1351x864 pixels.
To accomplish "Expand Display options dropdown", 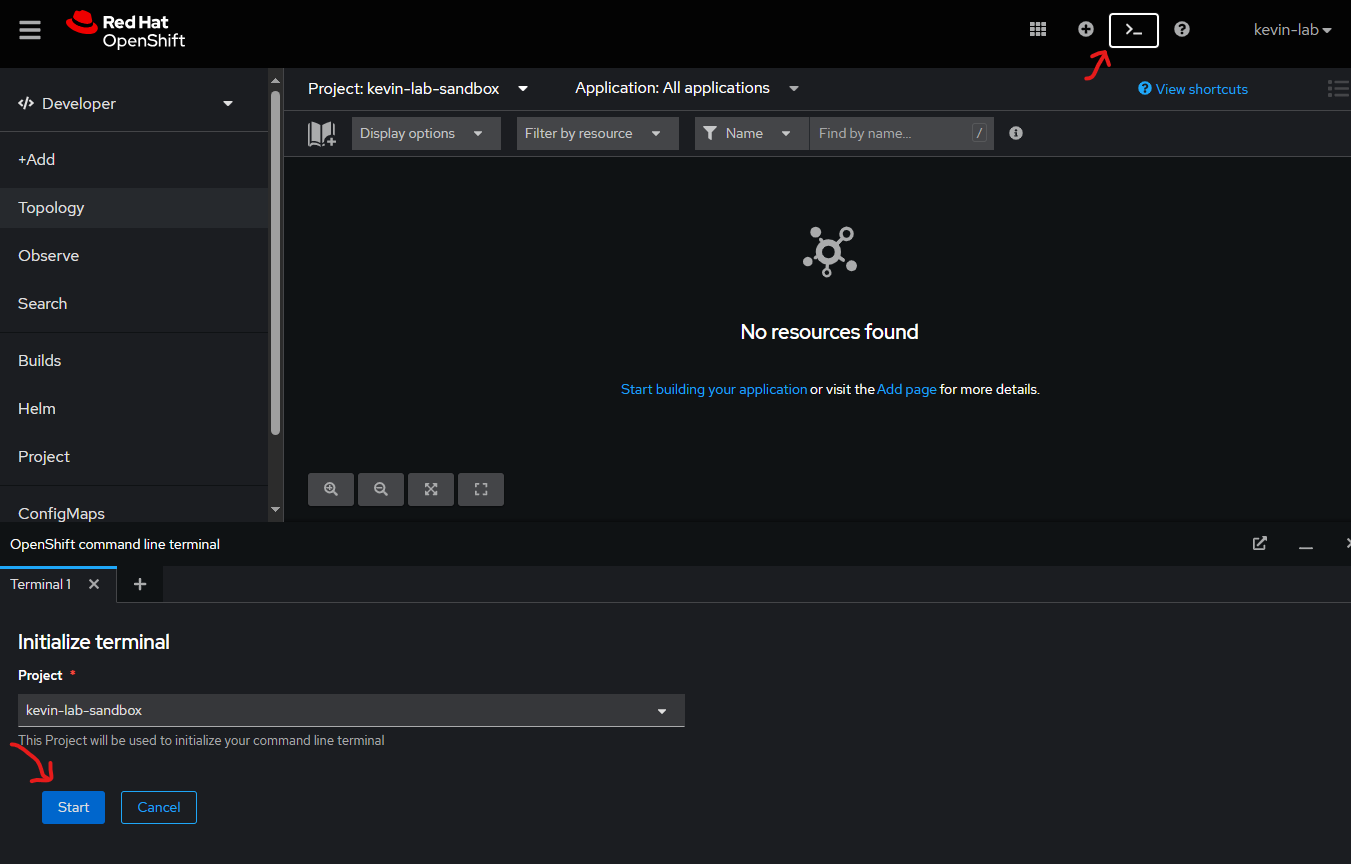I will [x=426, y=134].
